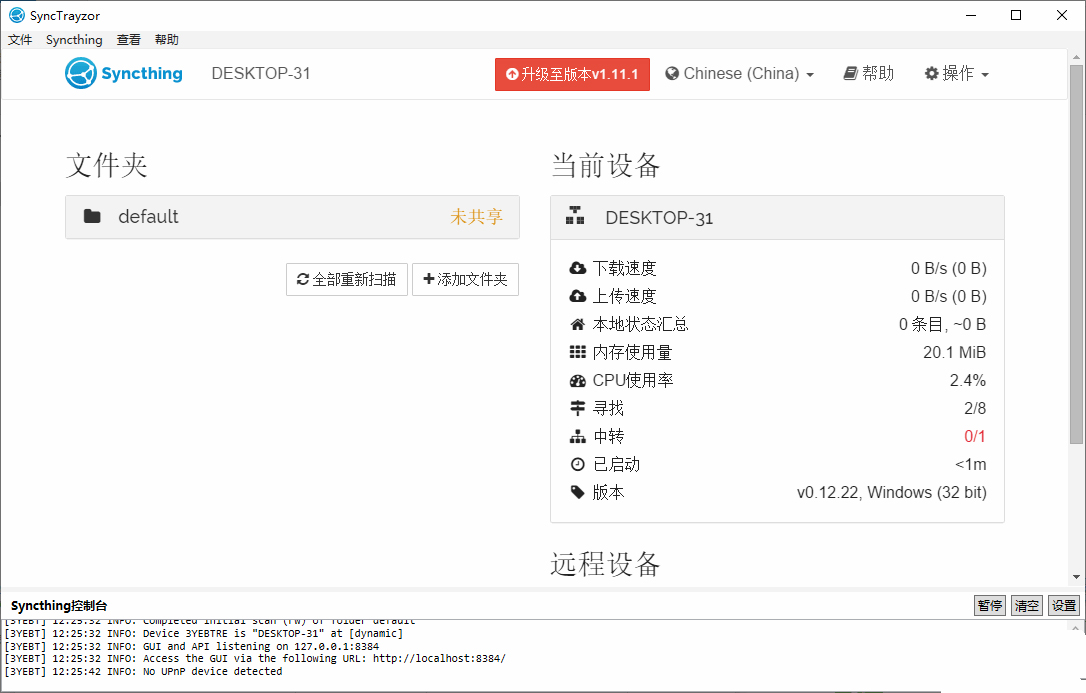Click the 20.1 MiB memory value
The image size is (1086, 693).
pyautogui.click(x=954, y=352)
